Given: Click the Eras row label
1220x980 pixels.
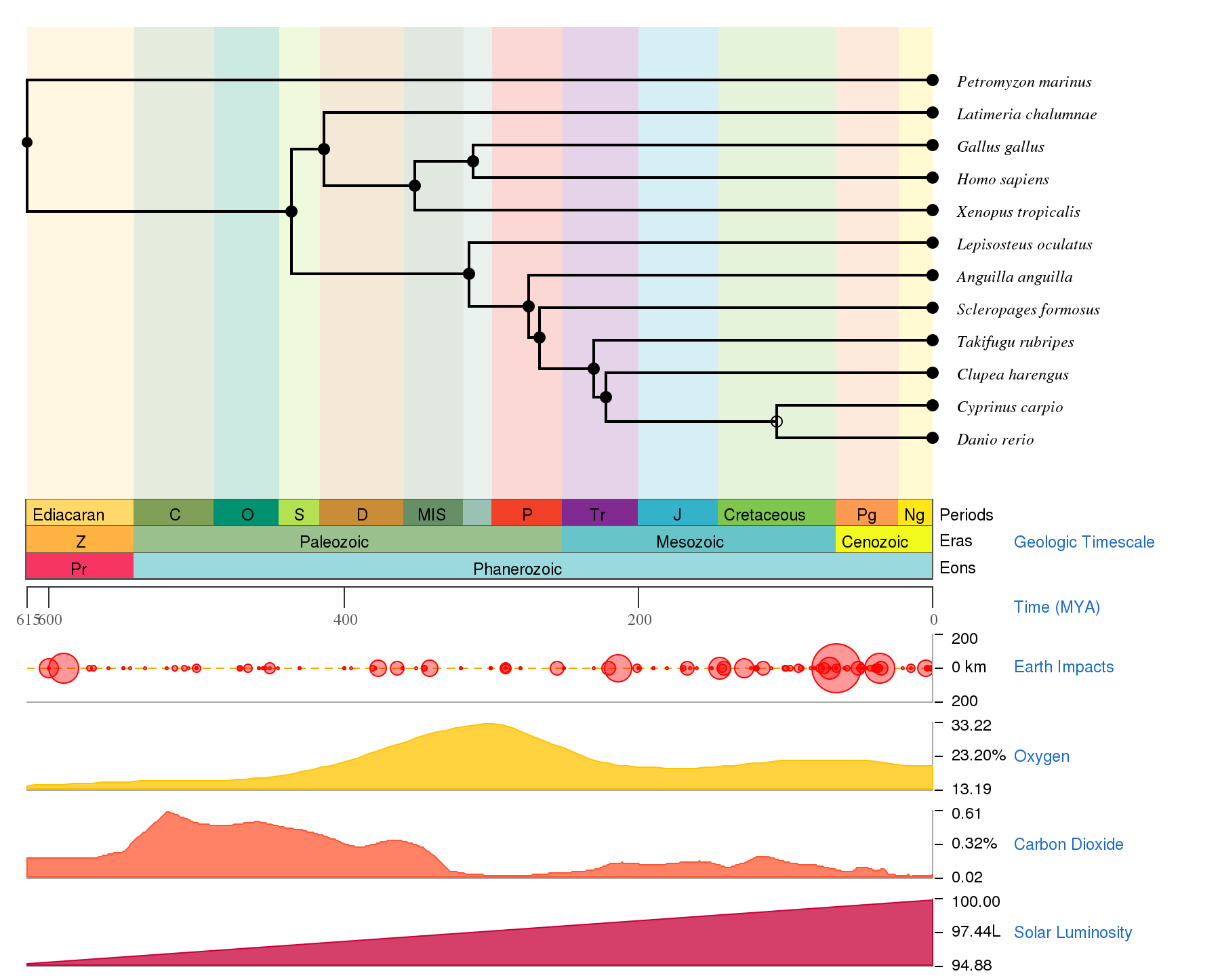Looking at the screenshot, I should [x=956, y=541].
